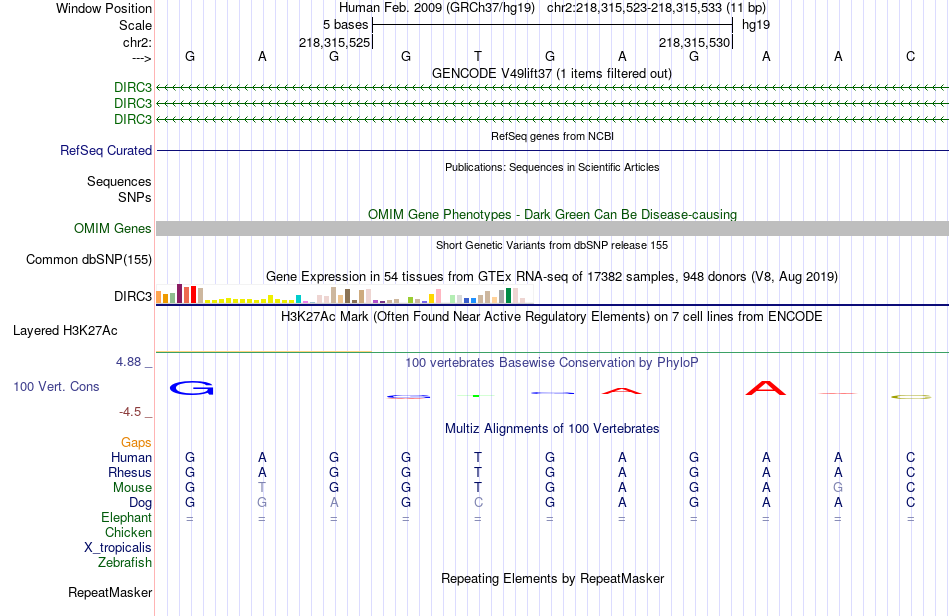The image size is (950, 616).
Task: Select the Scale track label
Action: (x=135, y=25)
